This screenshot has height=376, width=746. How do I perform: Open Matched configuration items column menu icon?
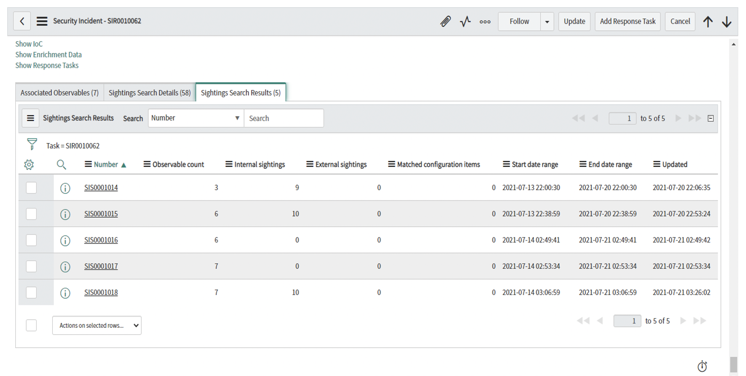click(392, 164)
